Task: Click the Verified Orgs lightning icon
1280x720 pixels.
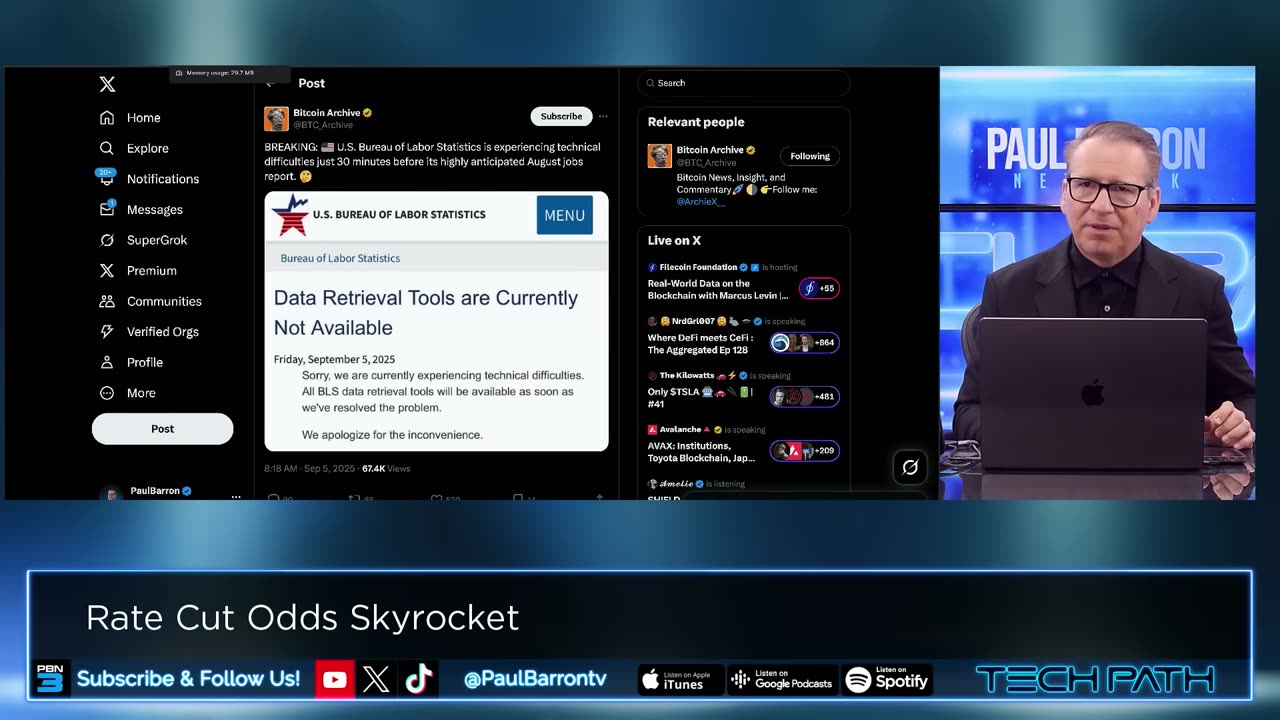Action: pyautogui.click(x=107, y=332)
